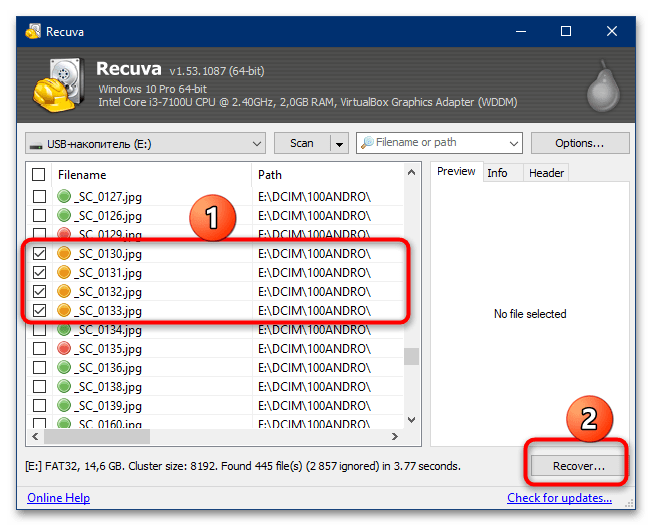Uncheck the box for _SC_0133.jpg

tap(39, 311)
